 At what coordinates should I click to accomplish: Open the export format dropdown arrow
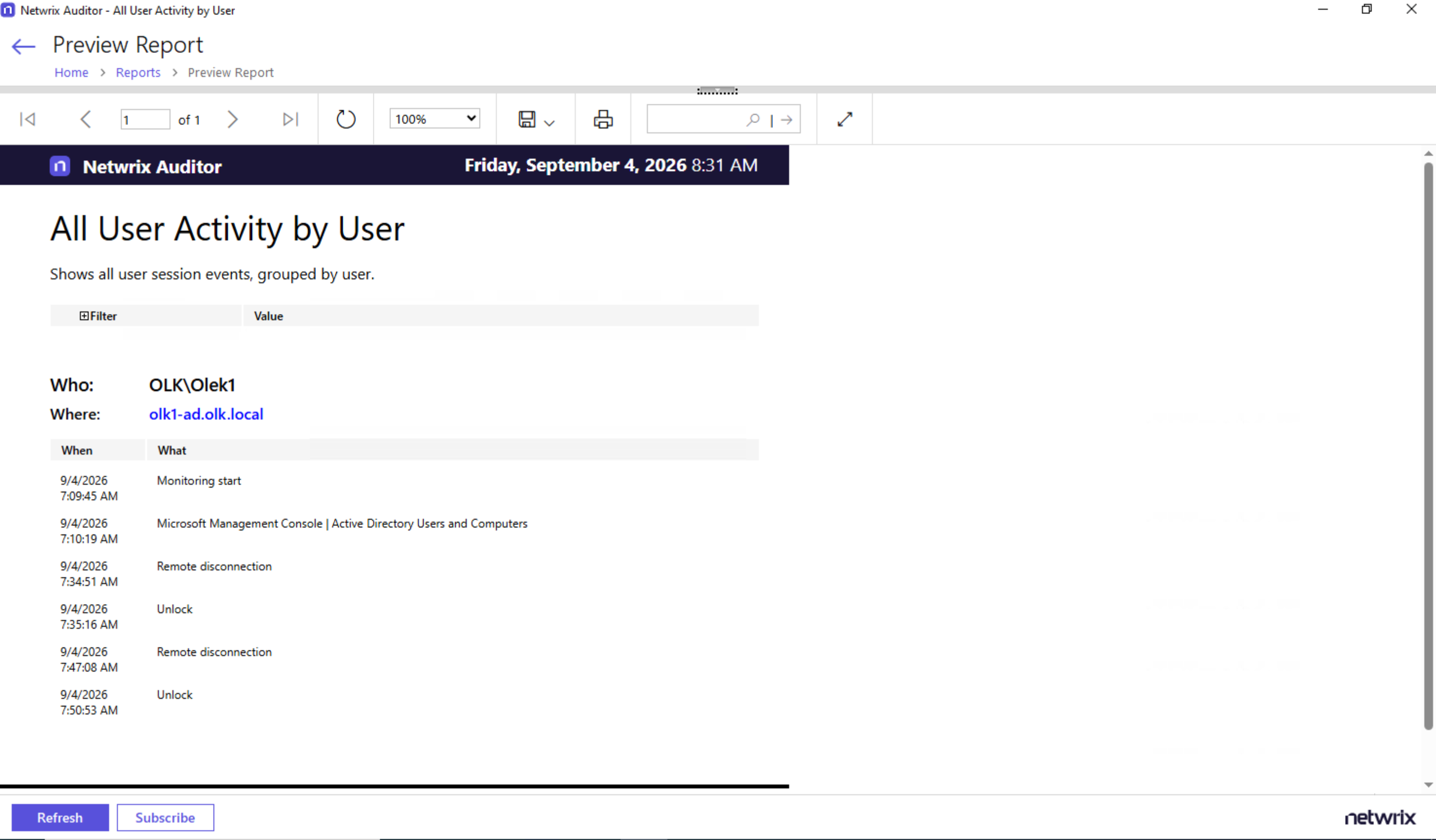coord(549,122)
